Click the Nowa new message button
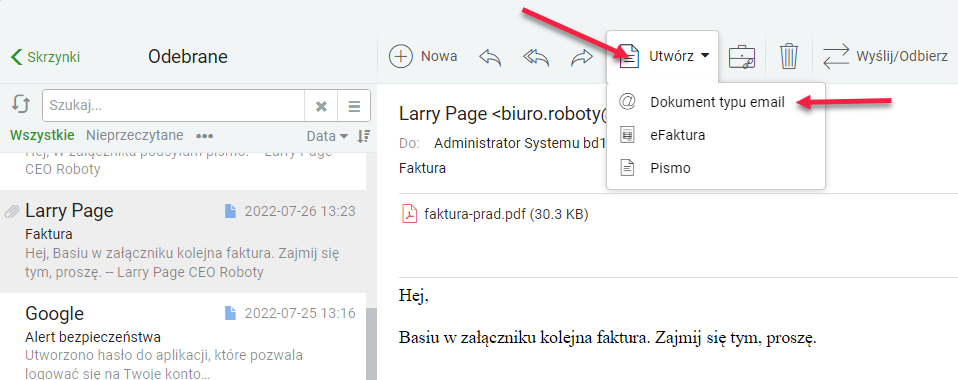 tap(423, 56)
